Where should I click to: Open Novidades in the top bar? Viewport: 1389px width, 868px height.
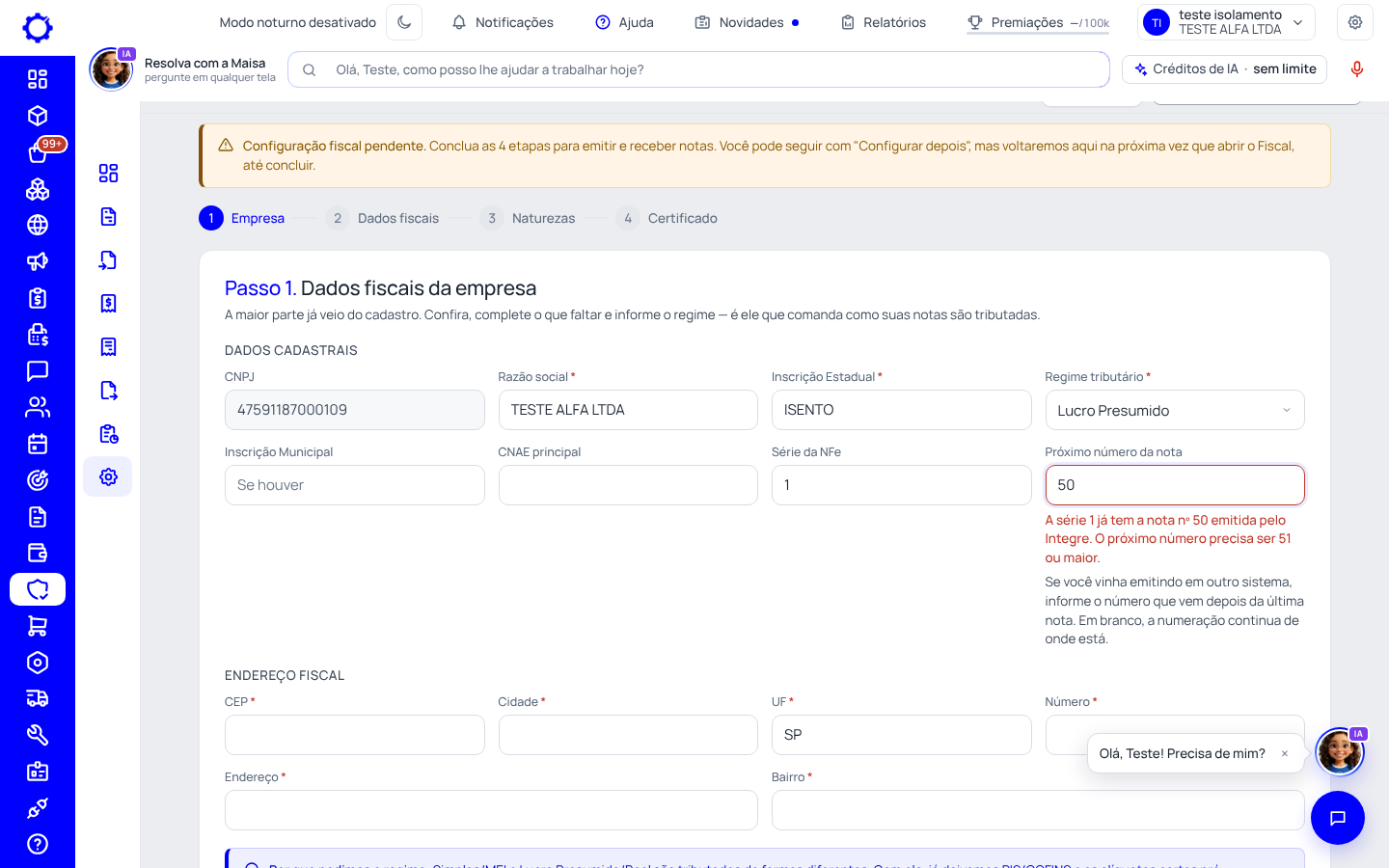coord(747,22)
